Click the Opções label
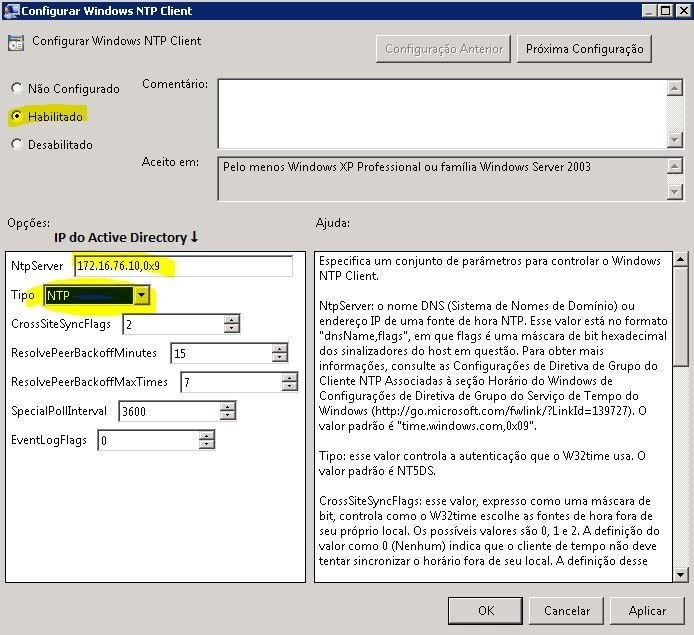 (29, 223)
